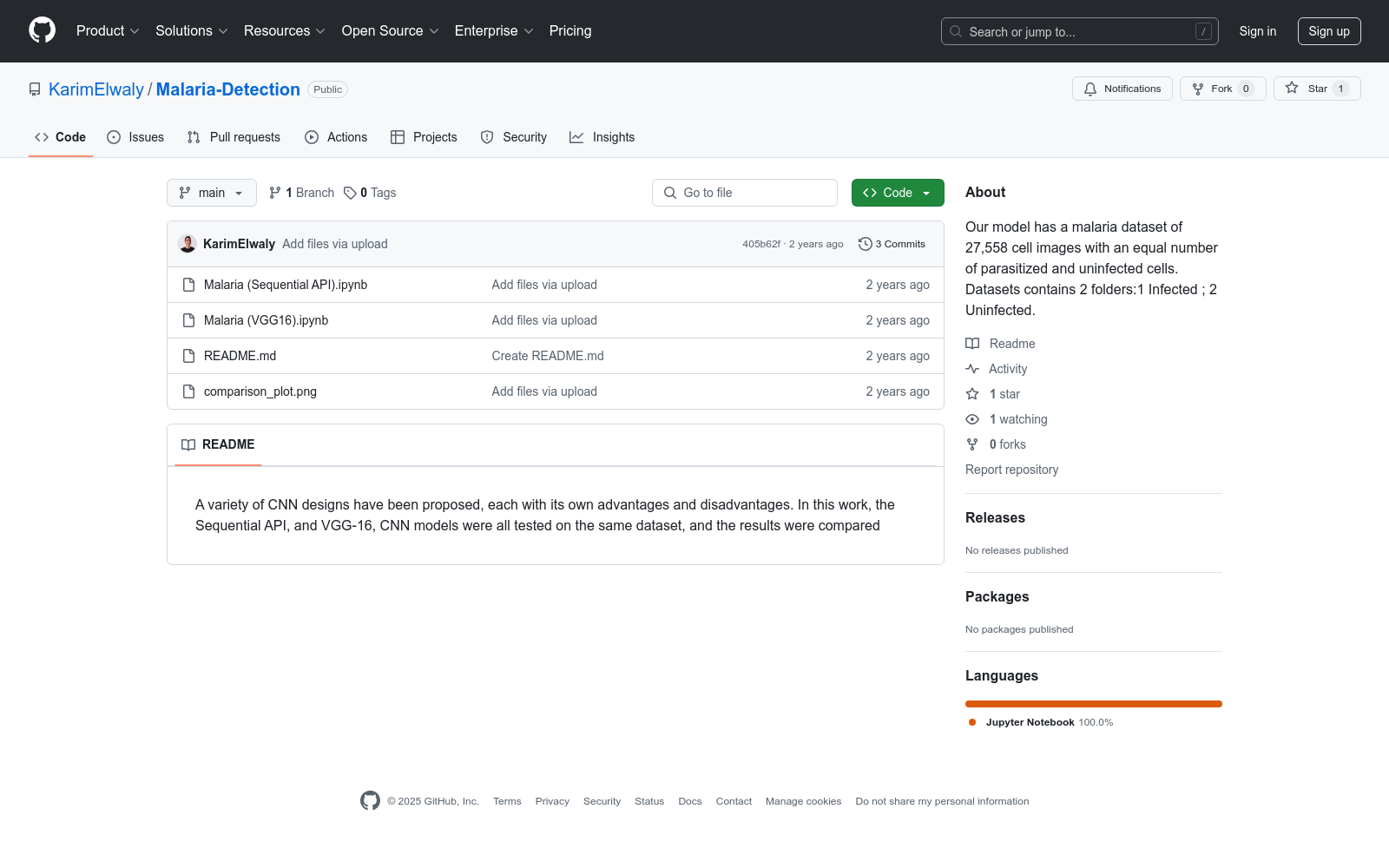
Task: Fork this repository
Action: tap(1222, 89)
